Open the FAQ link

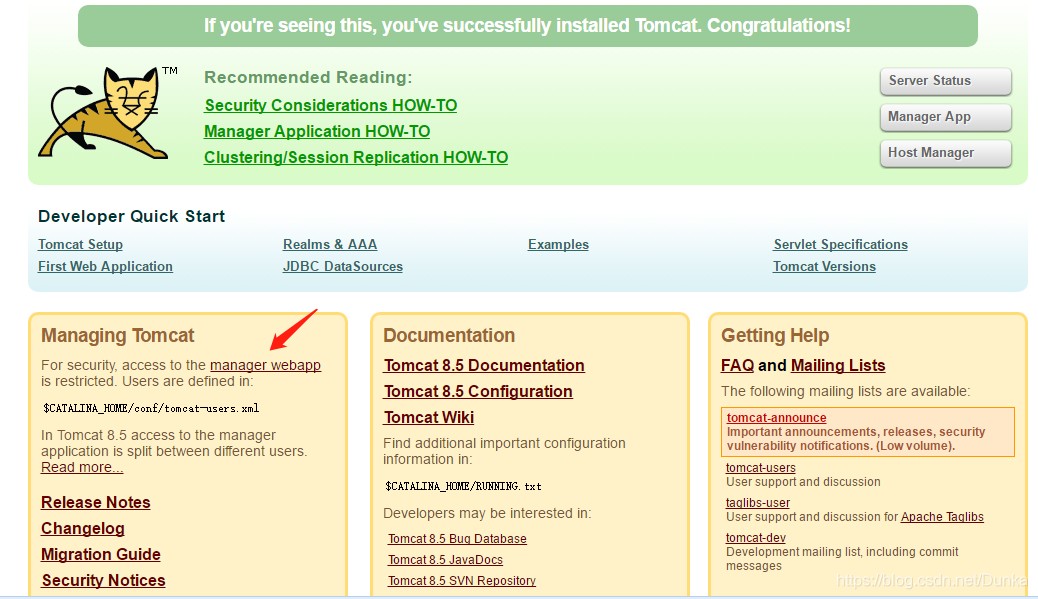[737, 365]
